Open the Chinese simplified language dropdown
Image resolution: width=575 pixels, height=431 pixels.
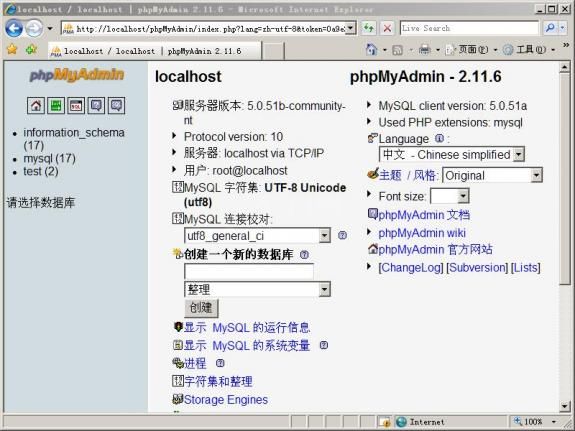coord(519,154)
